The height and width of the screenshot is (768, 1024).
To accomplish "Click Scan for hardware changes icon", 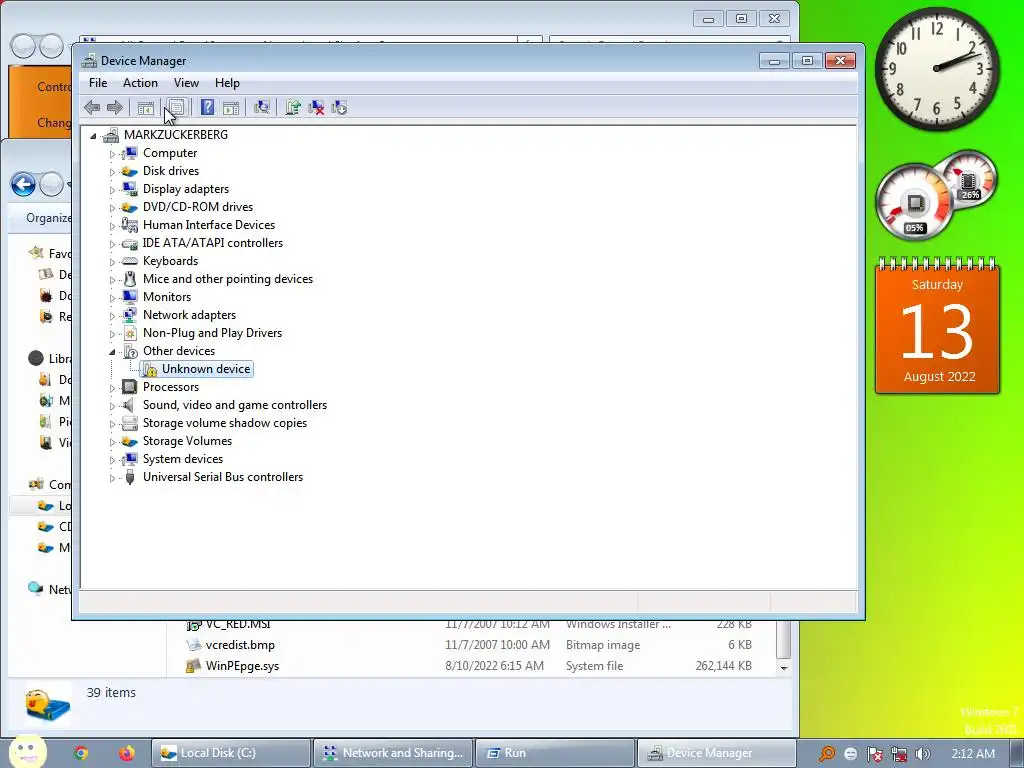I will click(x=262, y=108).
